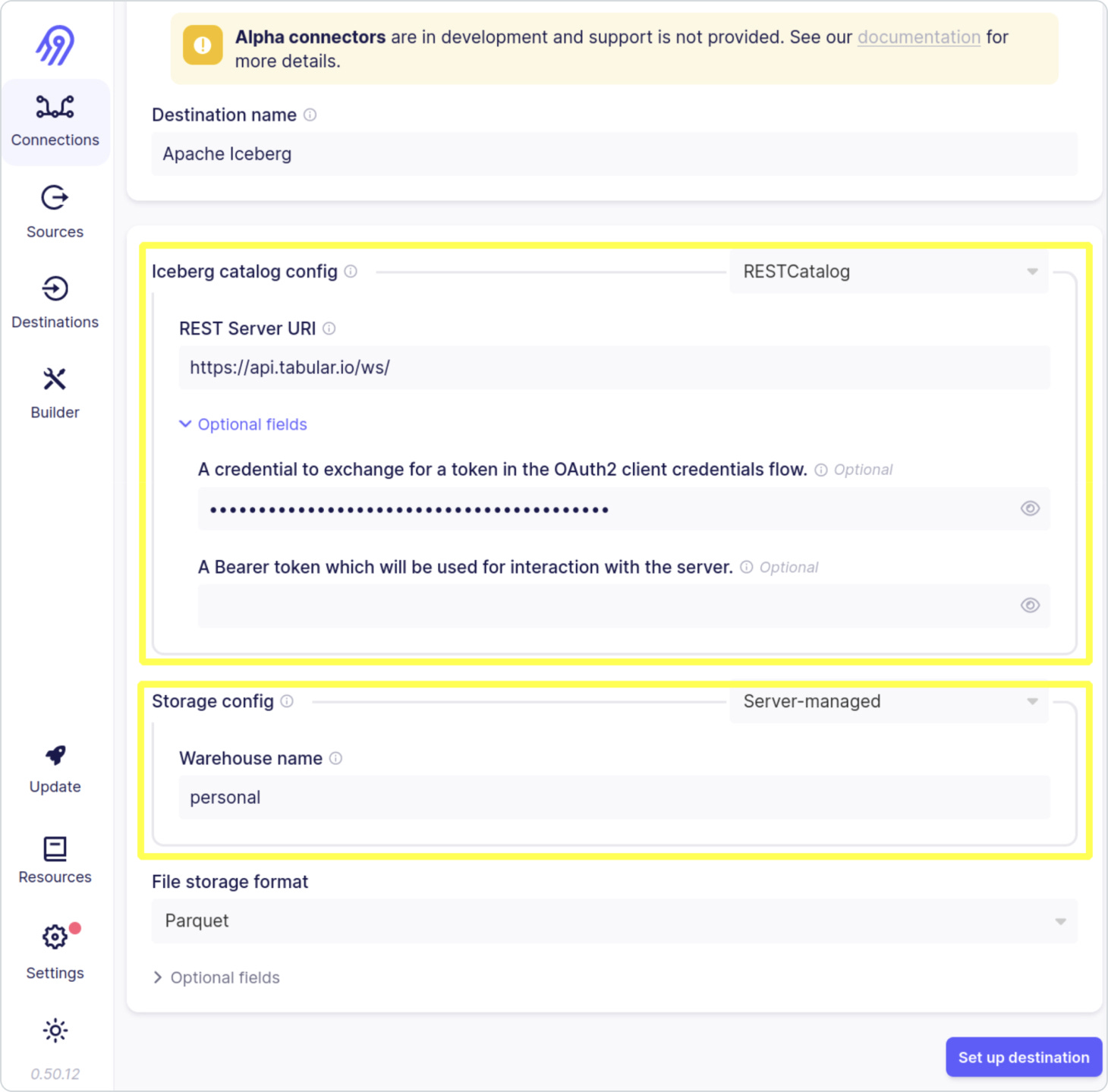The image size is (1108, 1092).
Task: Expand the bottom Optional fields section
Action: point(216,977)
